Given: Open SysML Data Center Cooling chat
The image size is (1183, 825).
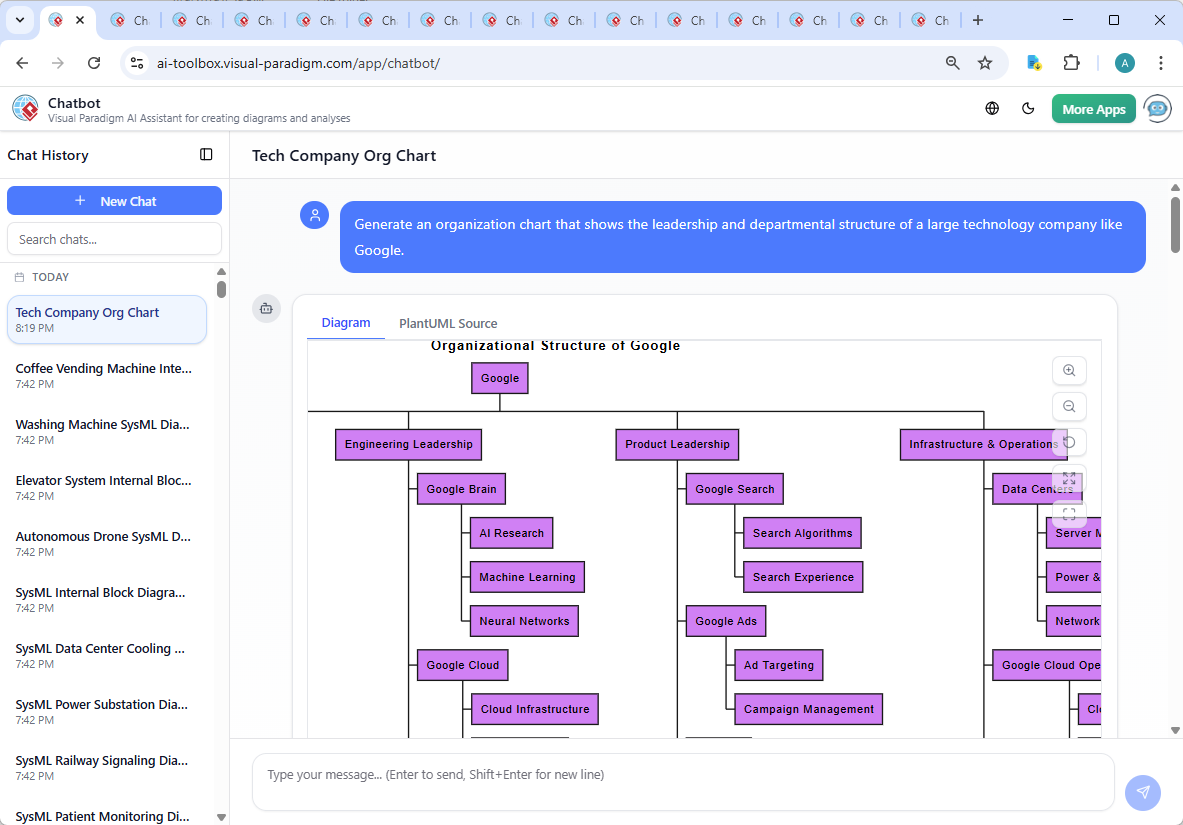Looking at the screenshot, I should pyautogui.click(x=107, y=655).
